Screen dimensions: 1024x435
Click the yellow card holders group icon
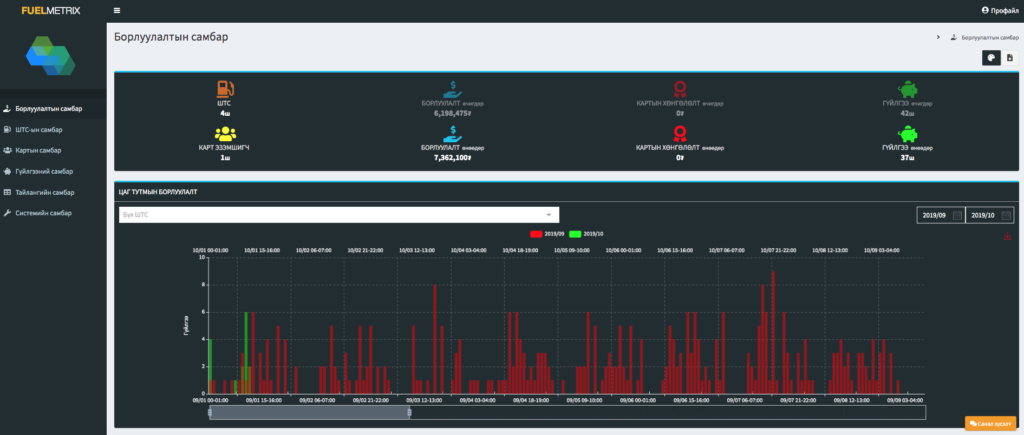225,134
